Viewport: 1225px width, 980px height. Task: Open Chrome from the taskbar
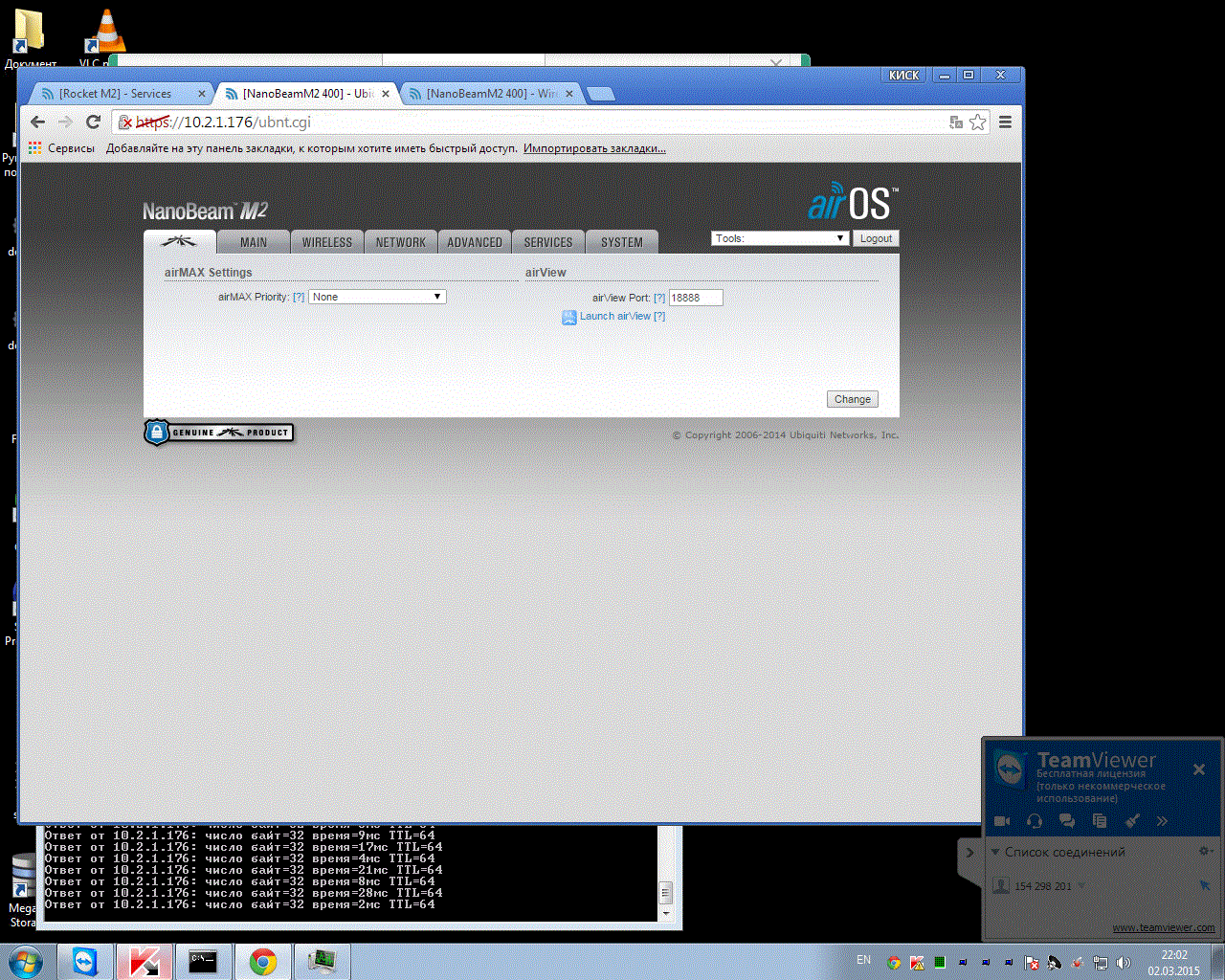click(262, 962)
